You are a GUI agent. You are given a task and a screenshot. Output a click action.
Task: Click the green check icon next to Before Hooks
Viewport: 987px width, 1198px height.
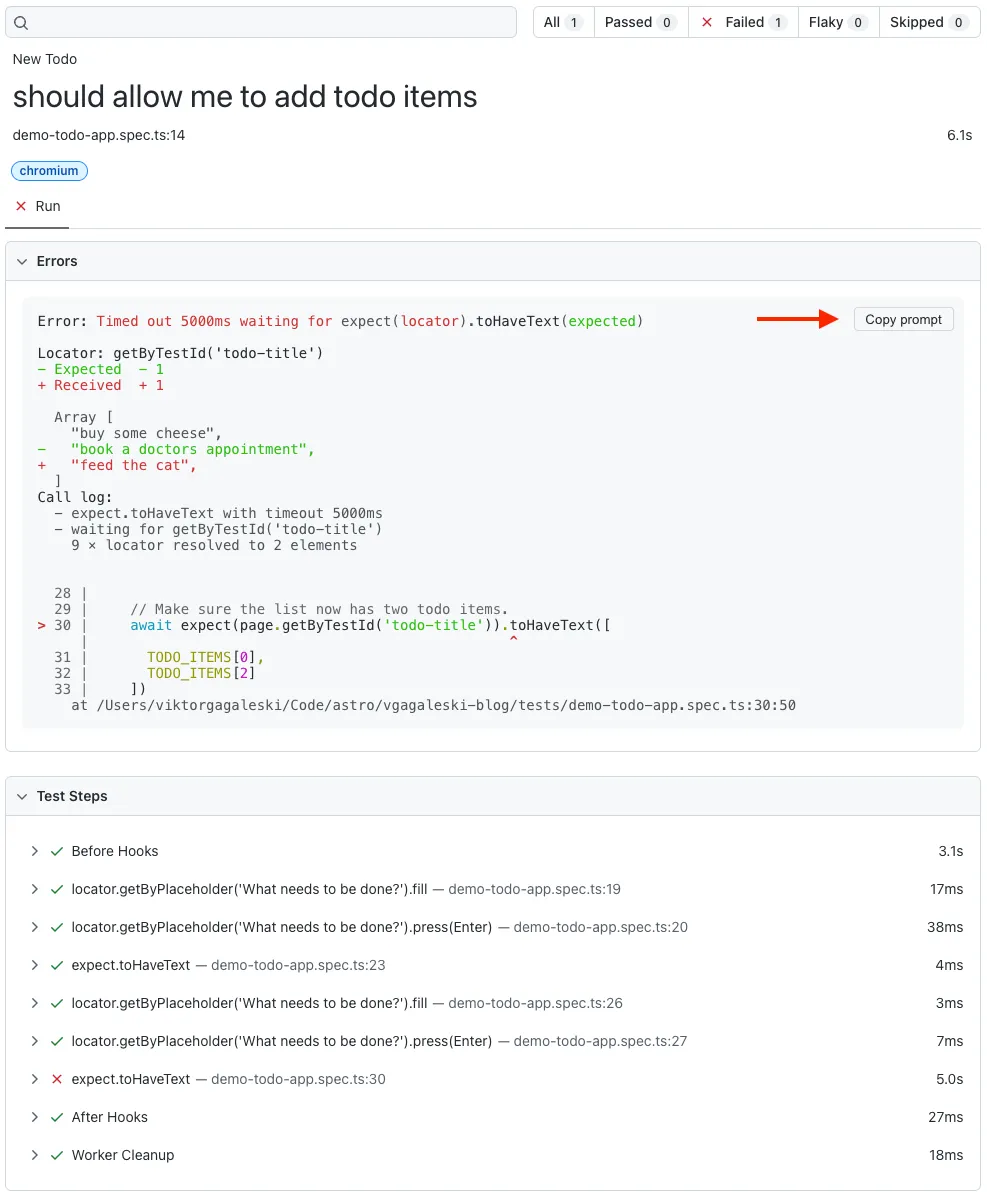tap(56, 851)
